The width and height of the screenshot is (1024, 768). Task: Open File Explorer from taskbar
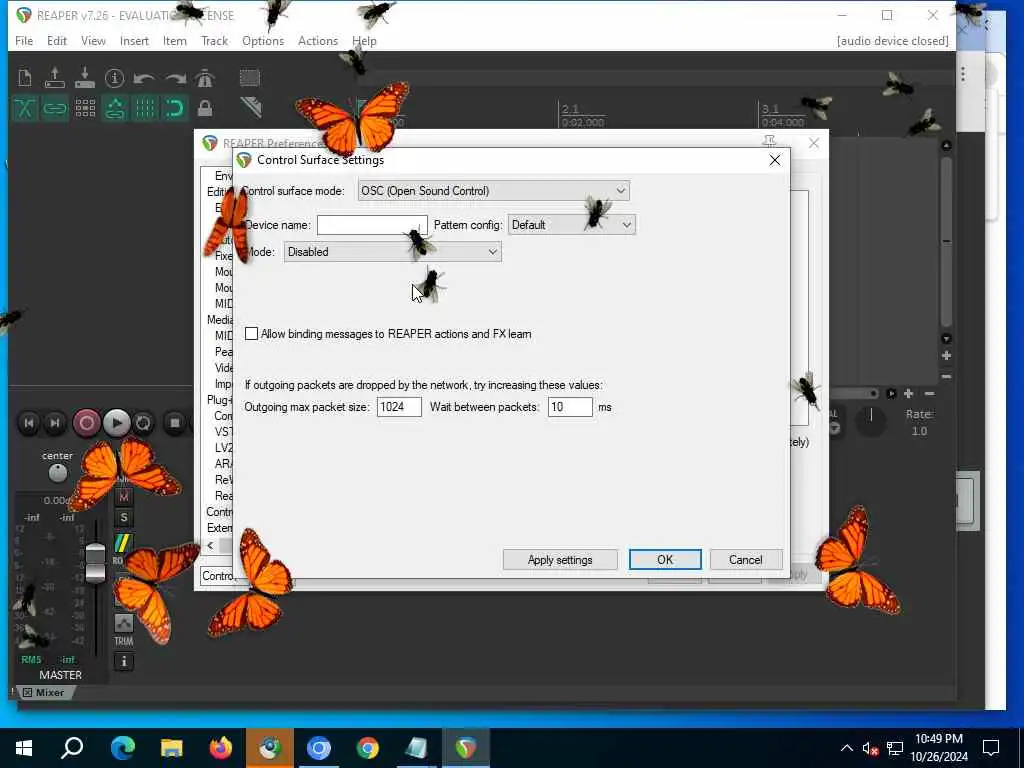pyautogui.click(x=171, y=748)
